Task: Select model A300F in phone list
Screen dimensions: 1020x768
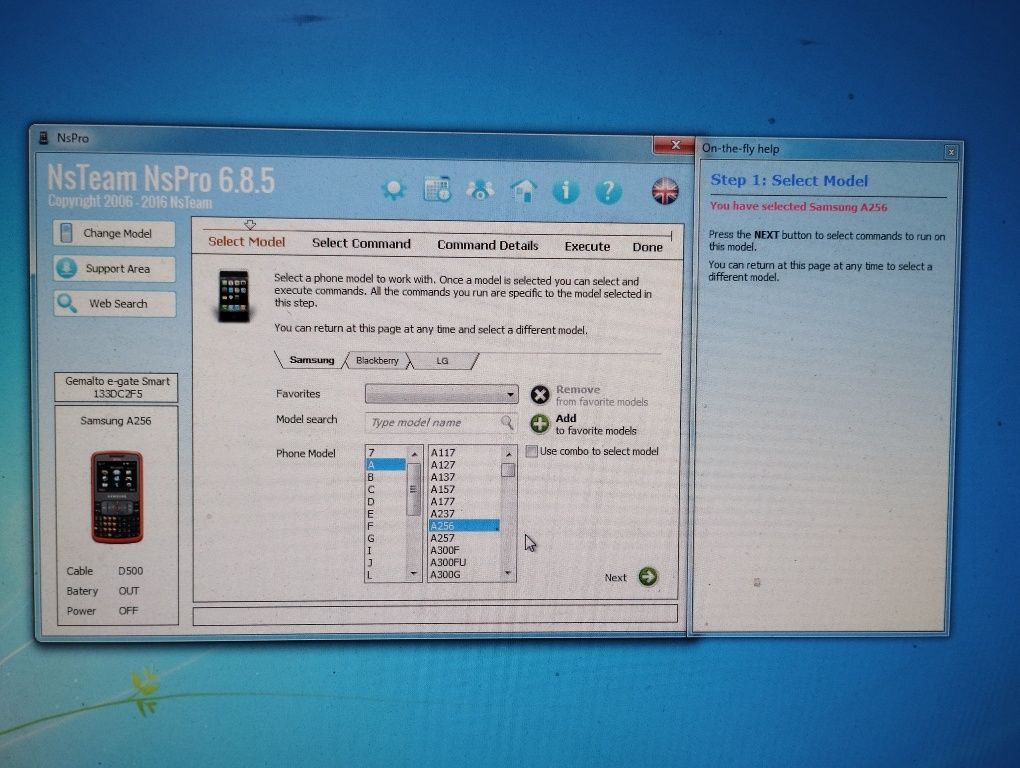Action: (464, 550)
